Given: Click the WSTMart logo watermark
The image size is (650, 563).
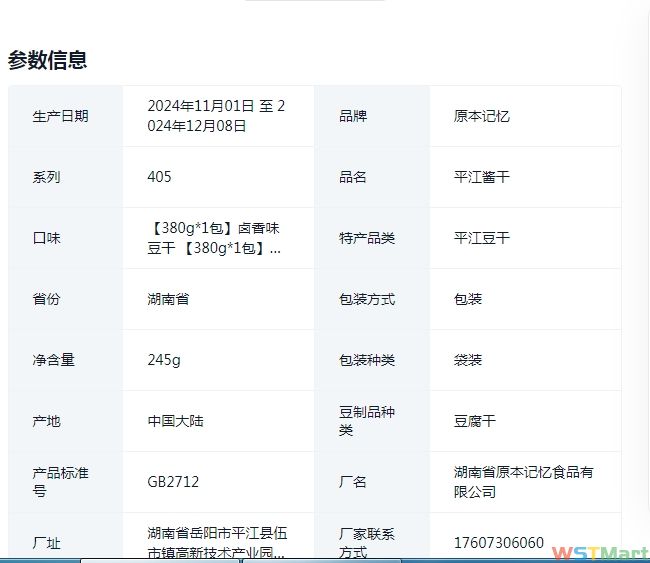Looking at the screenshot, I should (599, 553).
